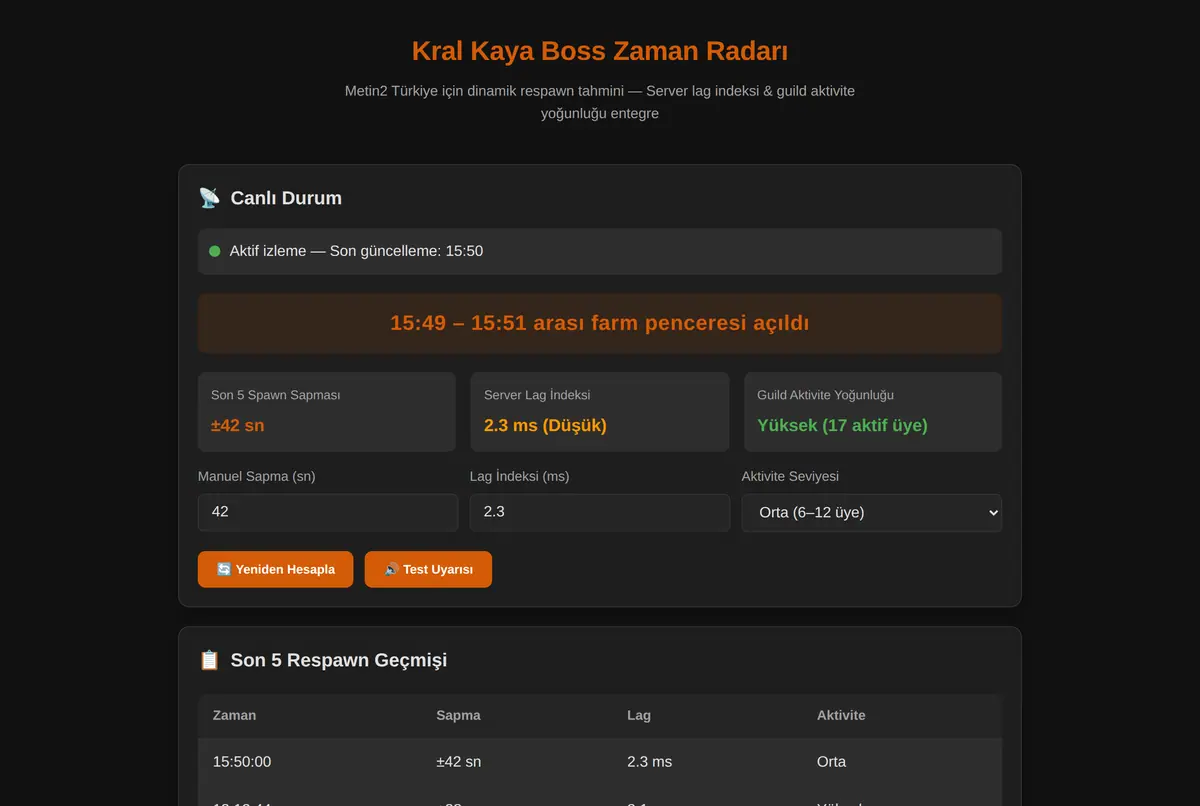
Task: Click the clipboard icon beside Son 5 Respawn Geçmişi
Action: tap(209, 660)
